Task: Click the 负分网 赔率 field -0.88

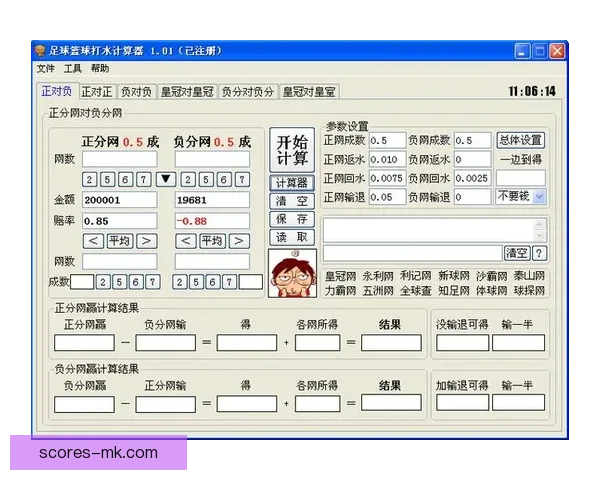Action: (212, 221)
